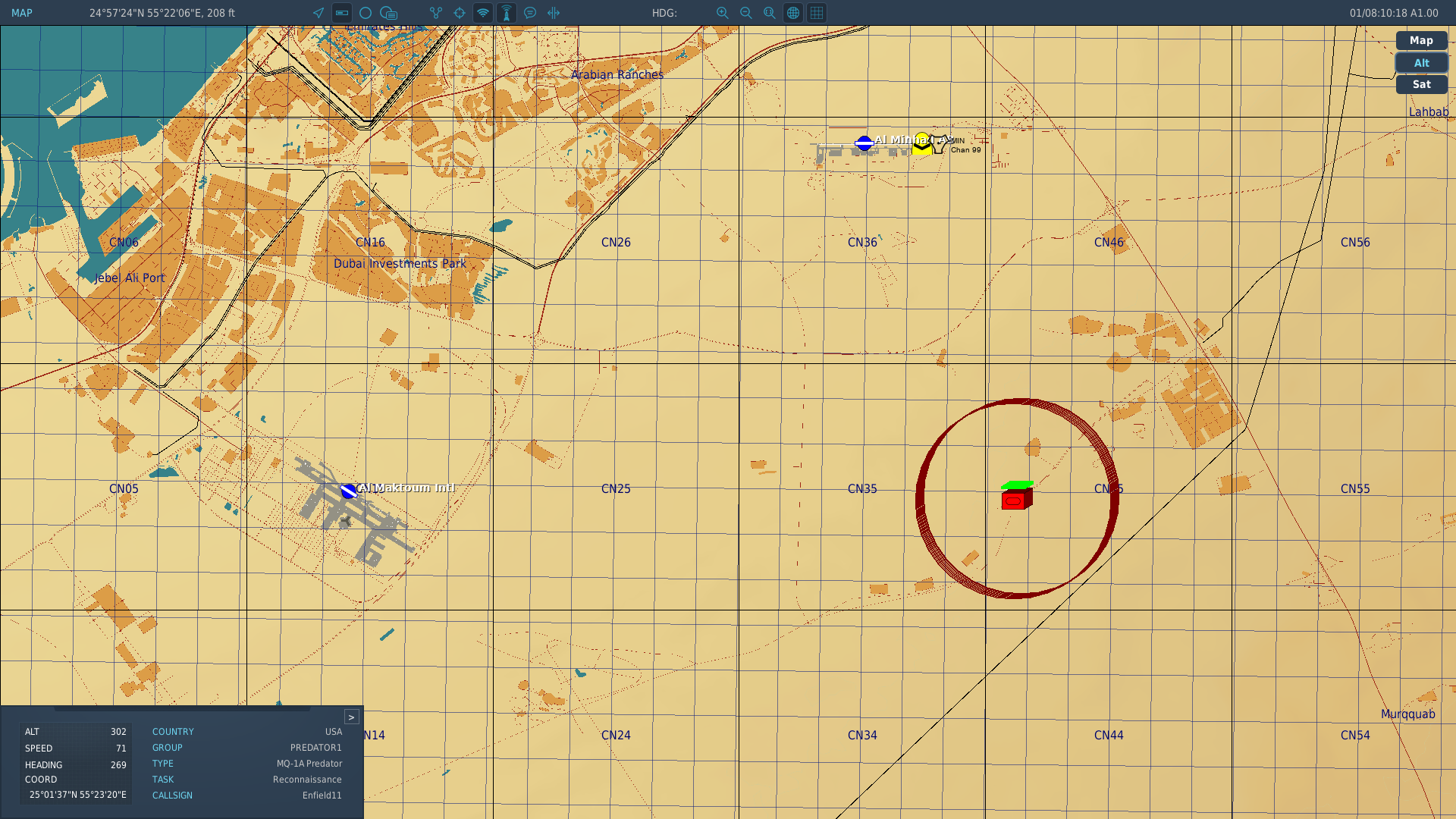Screen dimensions: 1456x819
Task: Click the MAP title label
Action: [22, 13]
